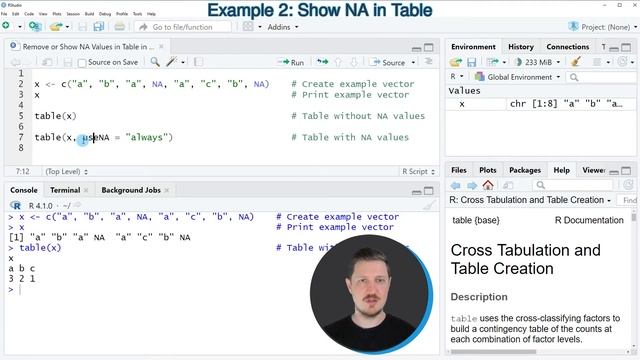Viewport: 640px width, 360px height.
Task: Go forward with Help pane right arrow
Action: click(x=472, y=186)
